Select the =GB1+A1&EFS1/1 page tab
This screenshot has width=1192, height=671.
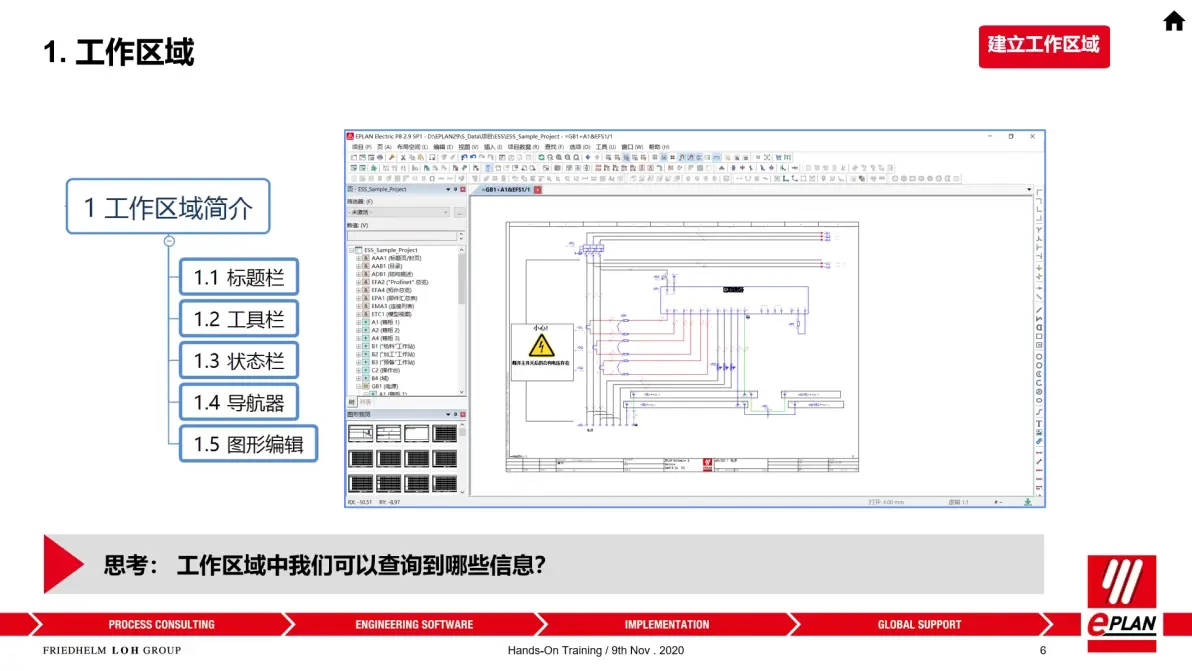(506, 189)
